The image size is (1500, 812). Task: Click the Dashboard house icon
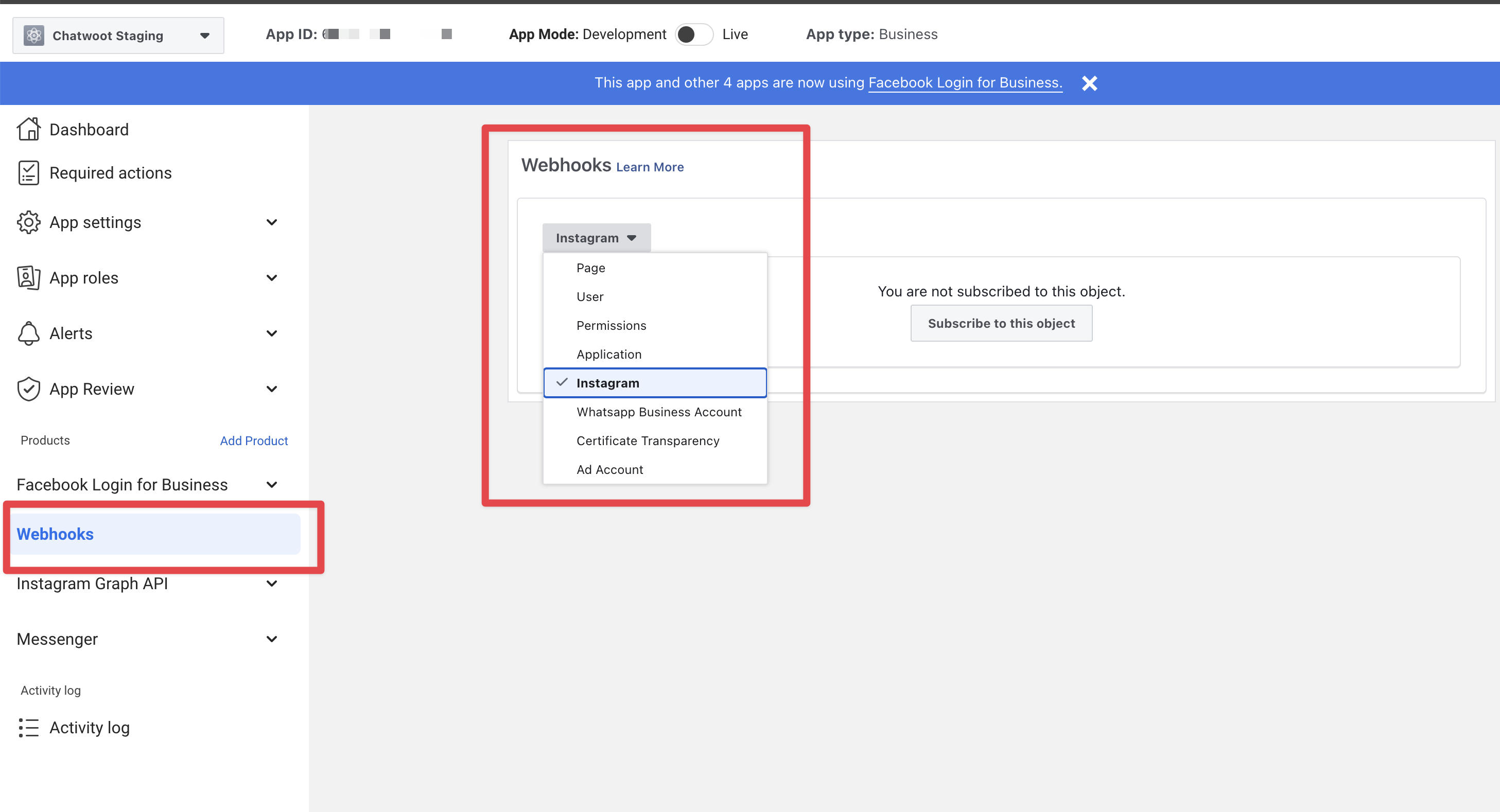[28, 129]
